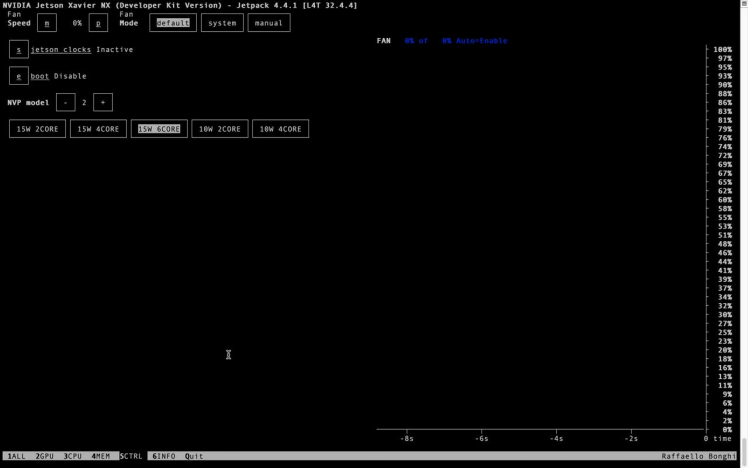Open the 6INFO tab
Image resolution: width=748 pixels, height=468 pixels.
point(164,456)
